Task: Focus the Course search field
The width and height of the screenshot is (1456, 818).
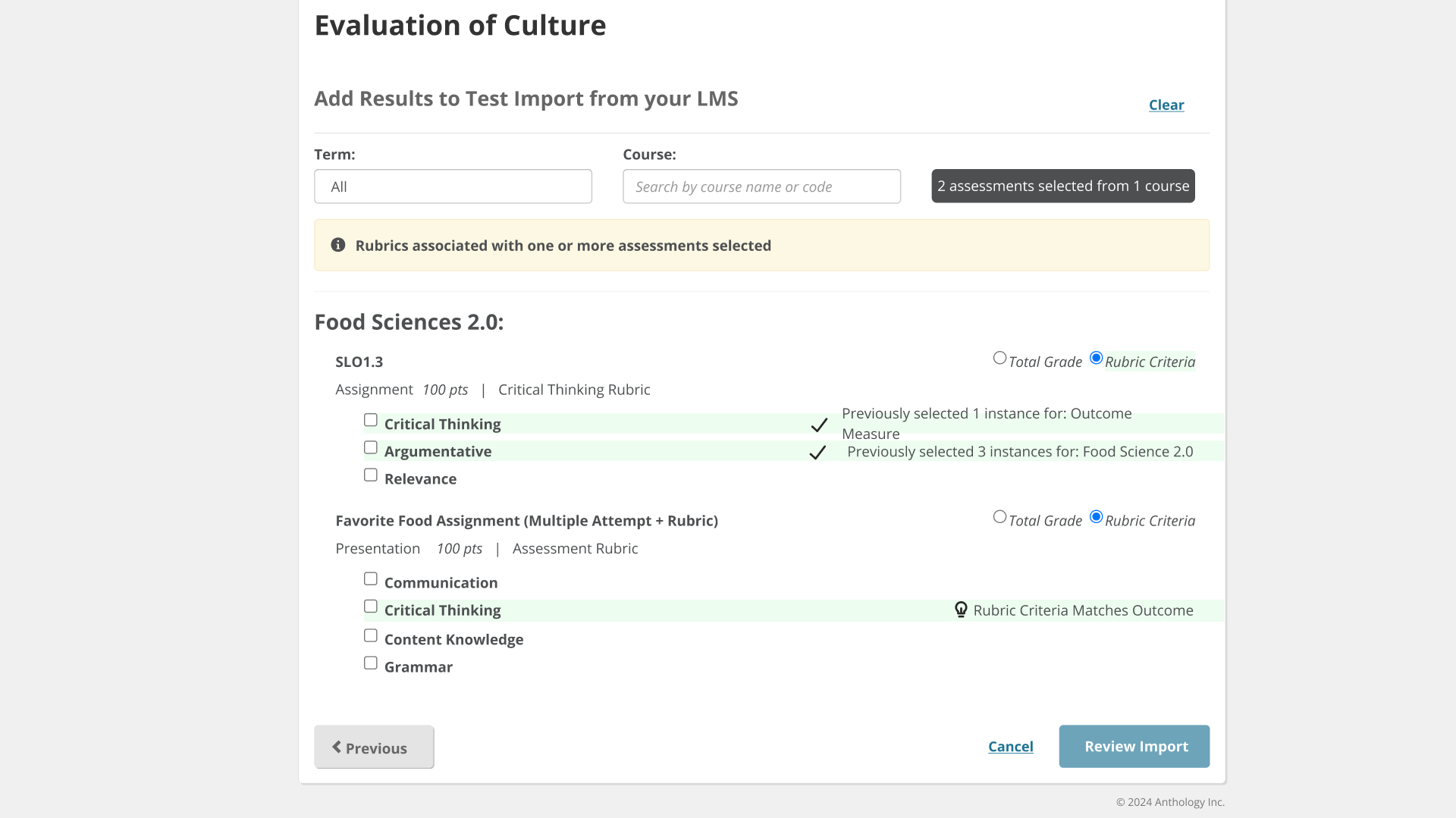Action: [761, 186]
